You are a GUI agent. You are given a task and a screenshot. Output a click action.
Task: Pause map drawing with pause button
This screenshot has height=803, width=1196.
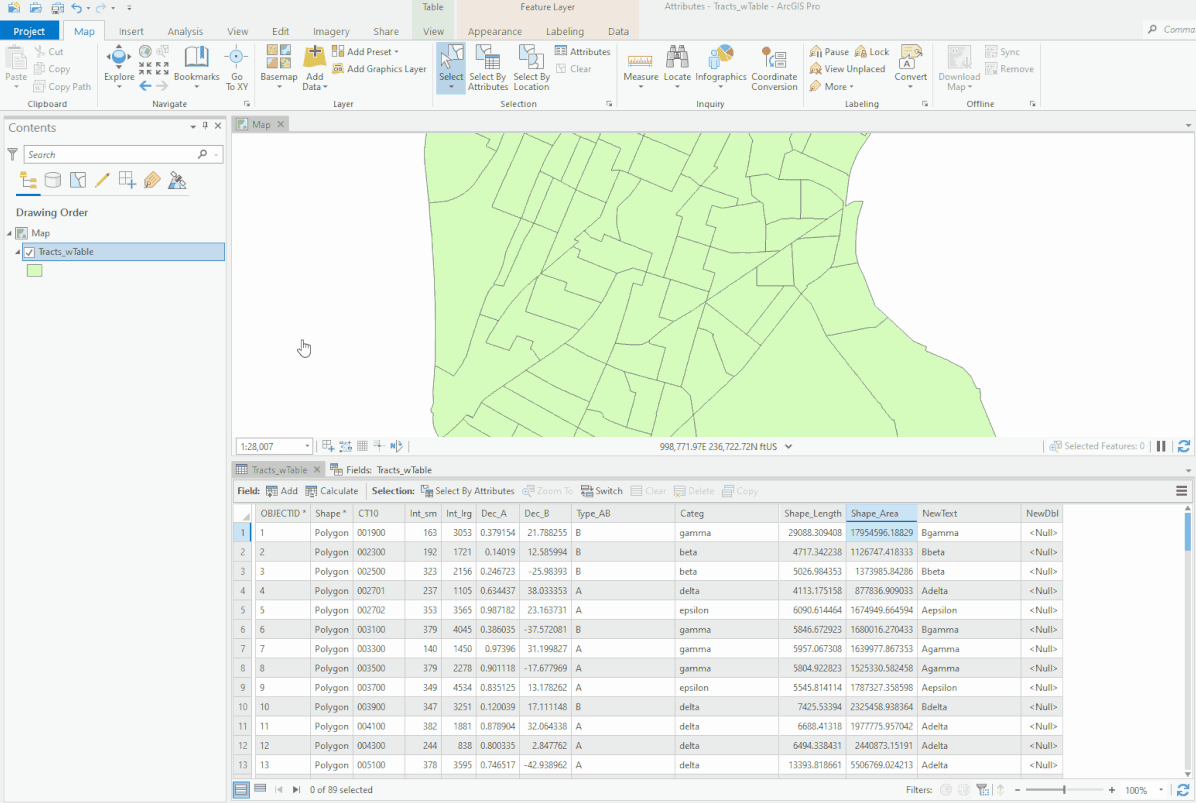click(x=1161, y=446)
